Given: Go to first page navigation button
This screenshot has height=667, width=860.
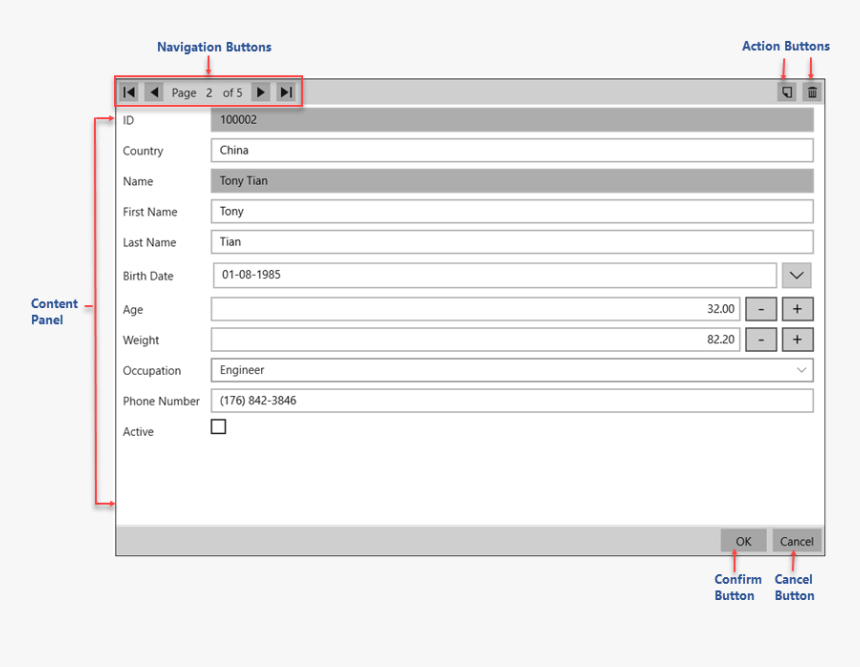Looking at the screenshot, I should [129, 92].
